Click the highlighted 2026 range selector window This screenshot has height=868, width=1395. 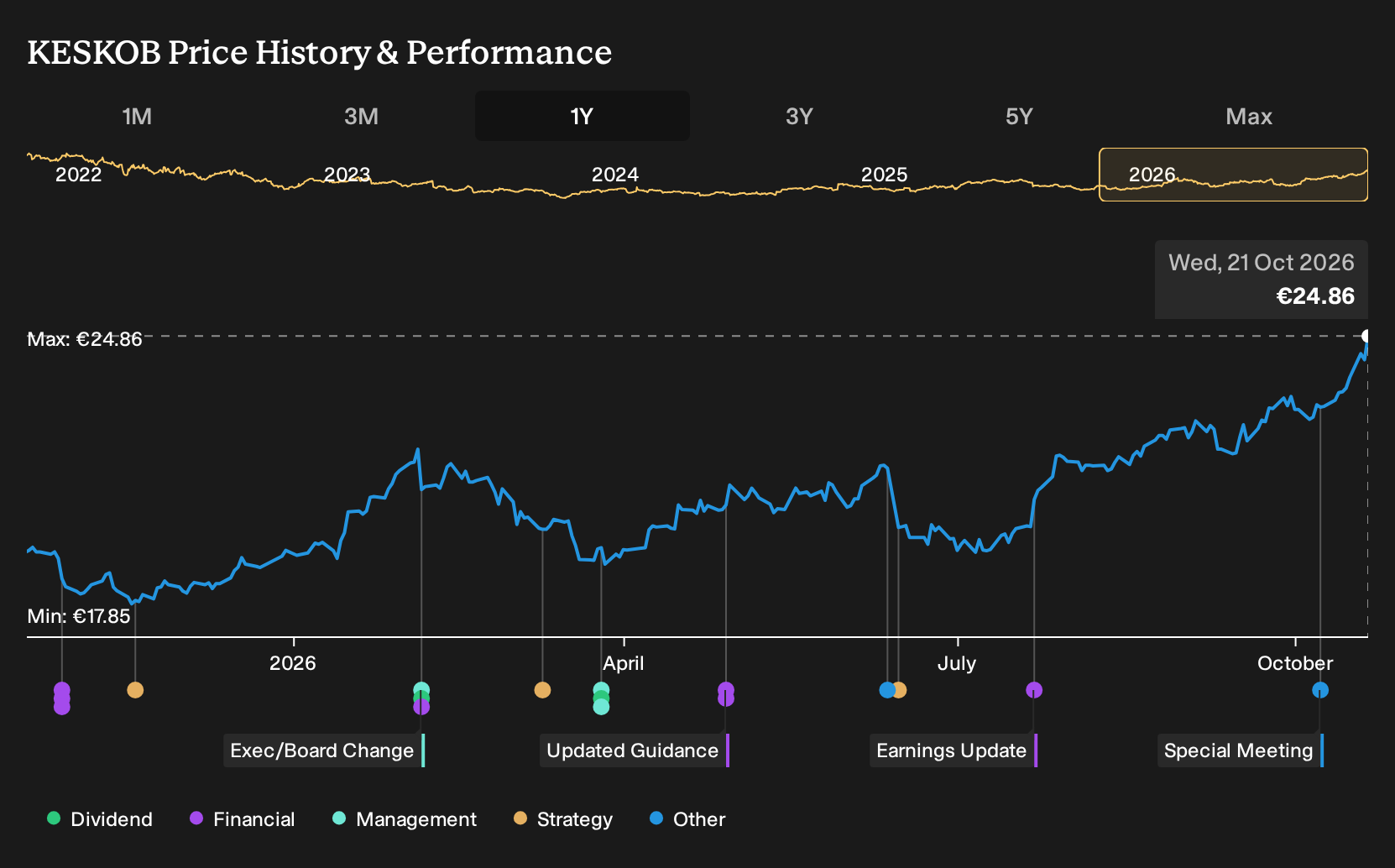tap(1233, 175)
